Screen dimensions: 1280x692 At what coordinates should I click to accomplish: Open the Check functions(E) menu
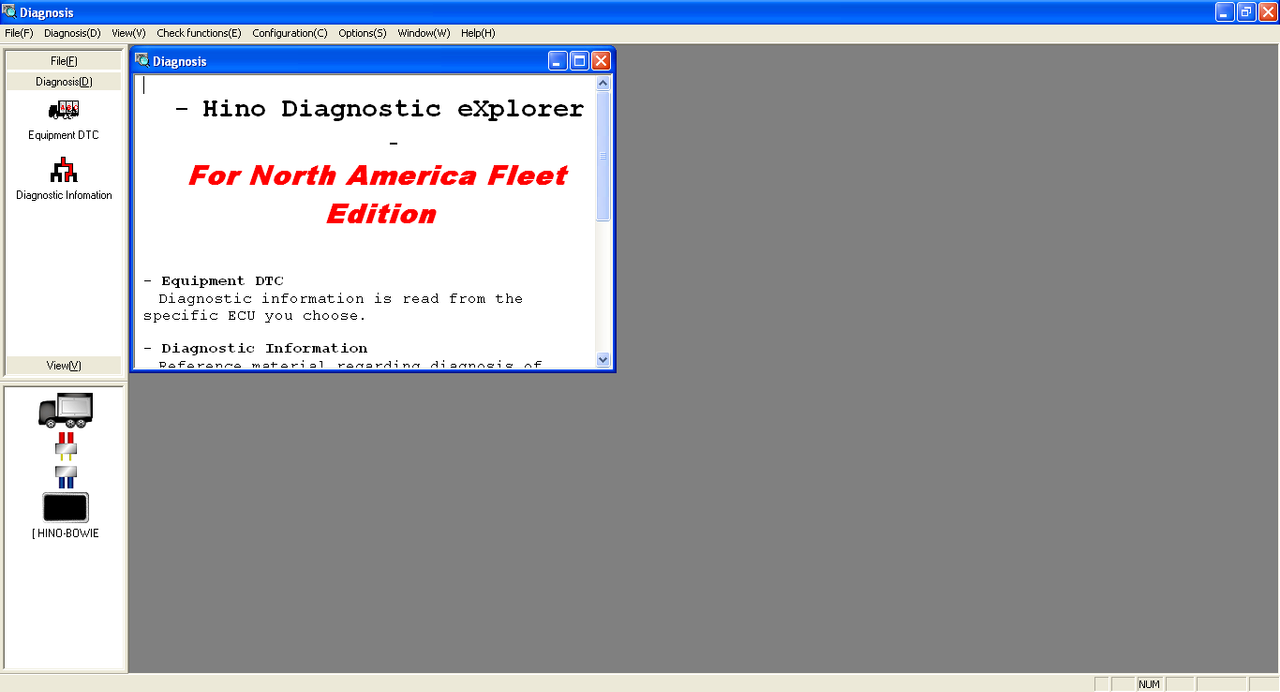(199, 33)
